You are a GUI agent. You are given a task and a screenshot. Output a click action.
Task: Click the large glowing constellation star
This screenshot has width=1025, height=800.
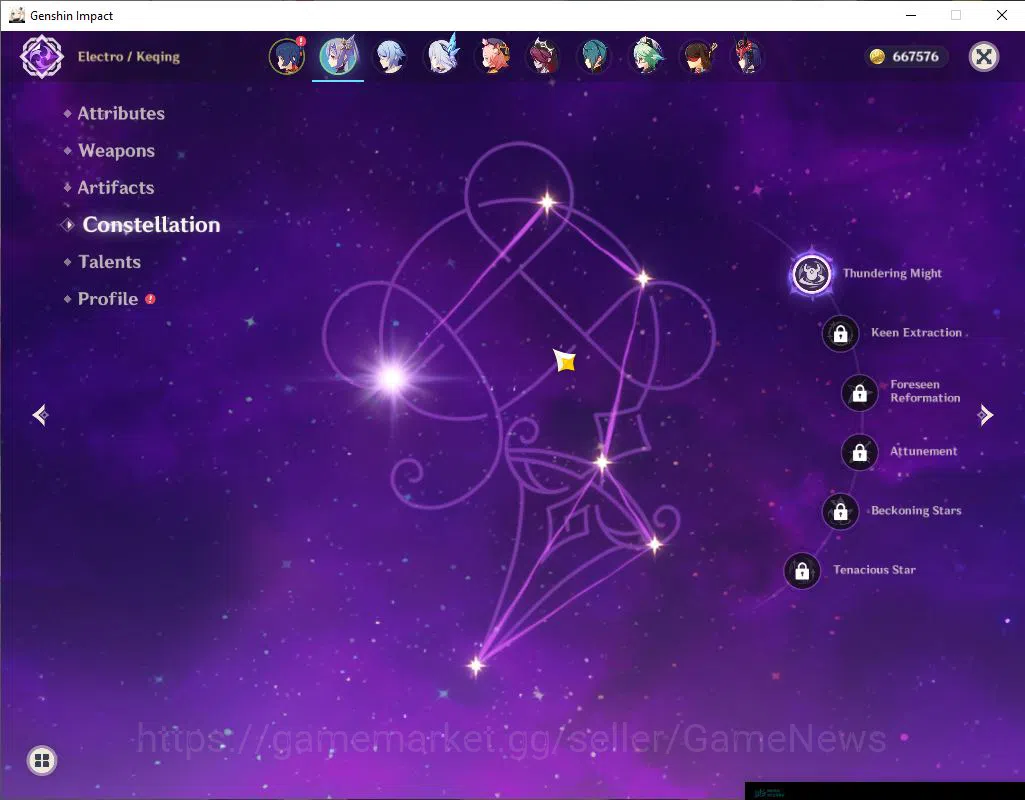click(x=392, y=378)
